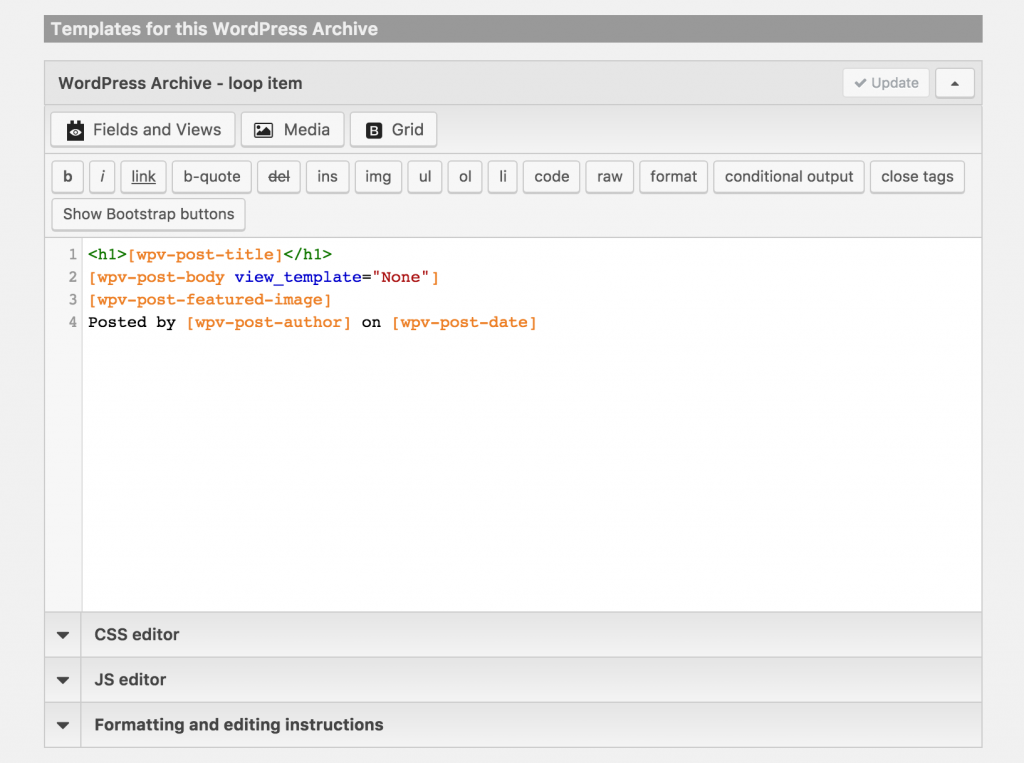Insert list item with li button
Image resolution: width=1024 pixels, height=763 pixels.
coord(503,176)
